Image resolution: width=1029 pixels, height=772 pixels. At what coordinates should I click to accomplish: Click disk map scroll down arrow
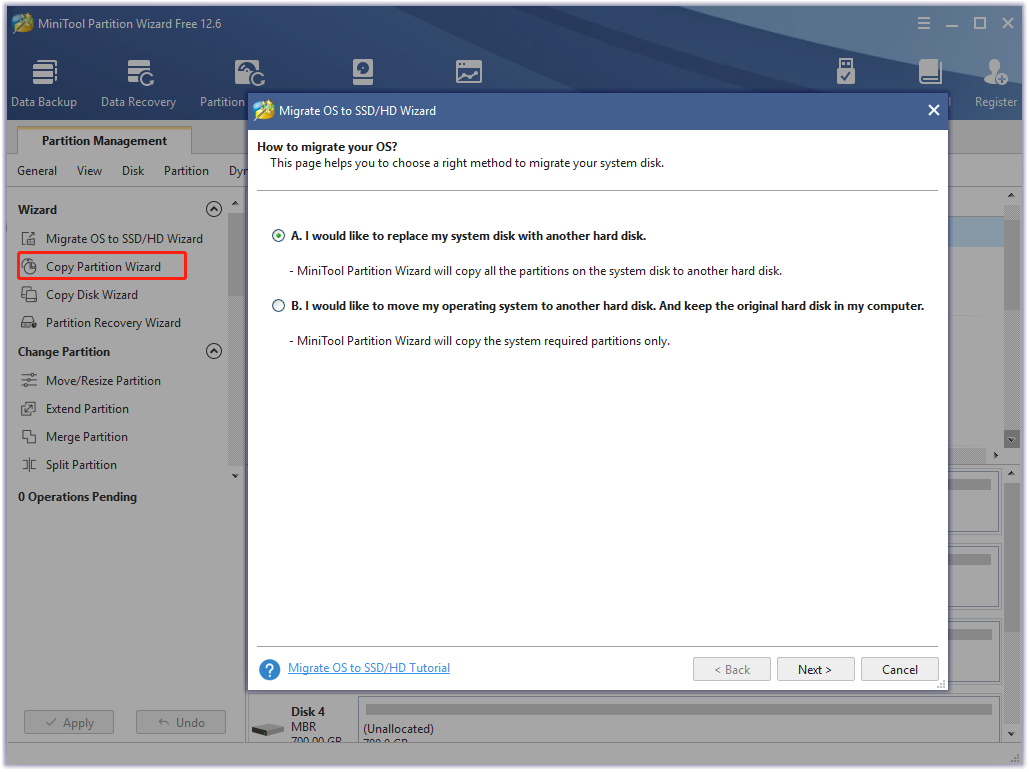click(x=1011, y=733)
